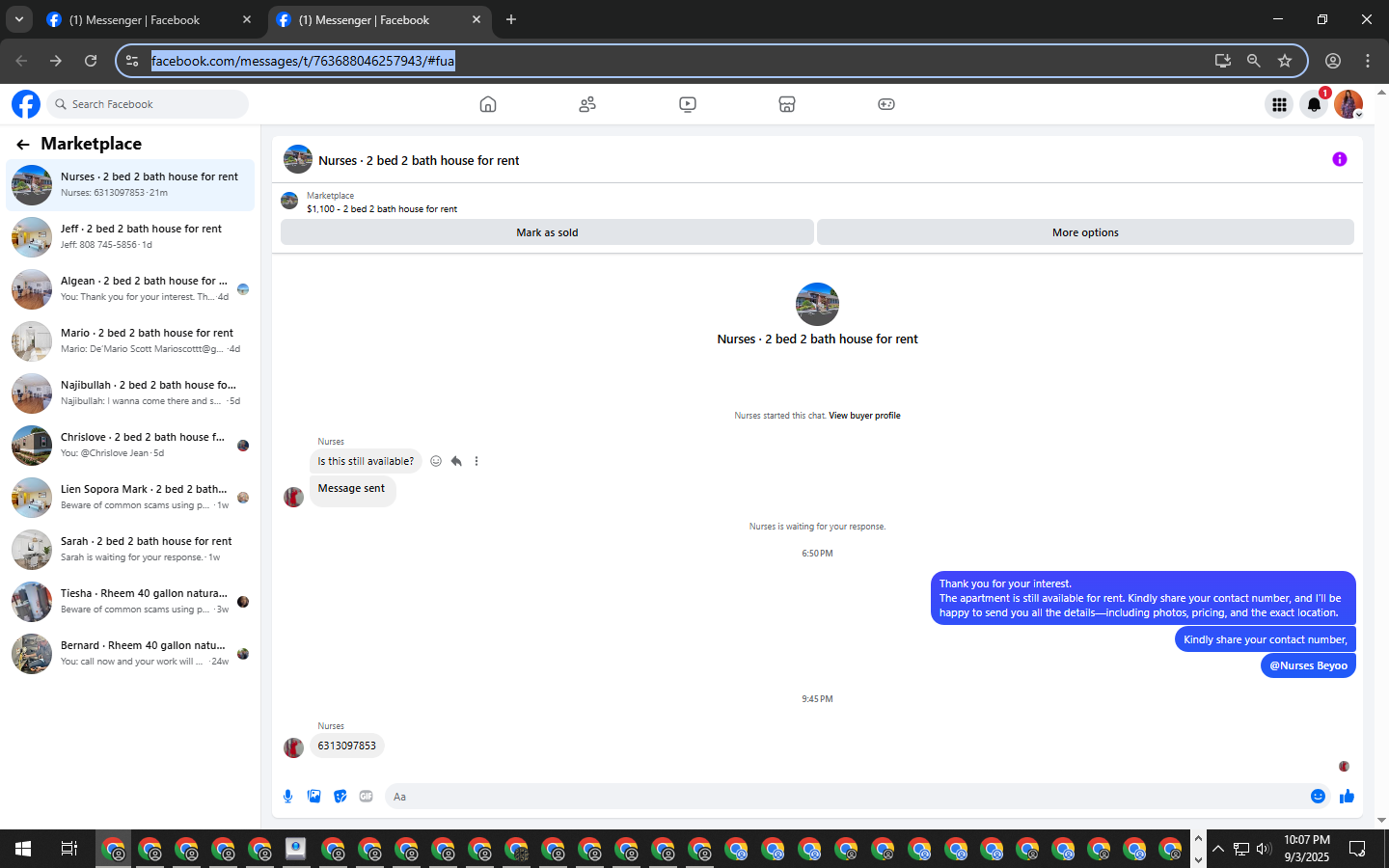The height and width of the screenshot is (868, 1389).
Task: Open the View buyer profile link
Action: pos(864,416)
